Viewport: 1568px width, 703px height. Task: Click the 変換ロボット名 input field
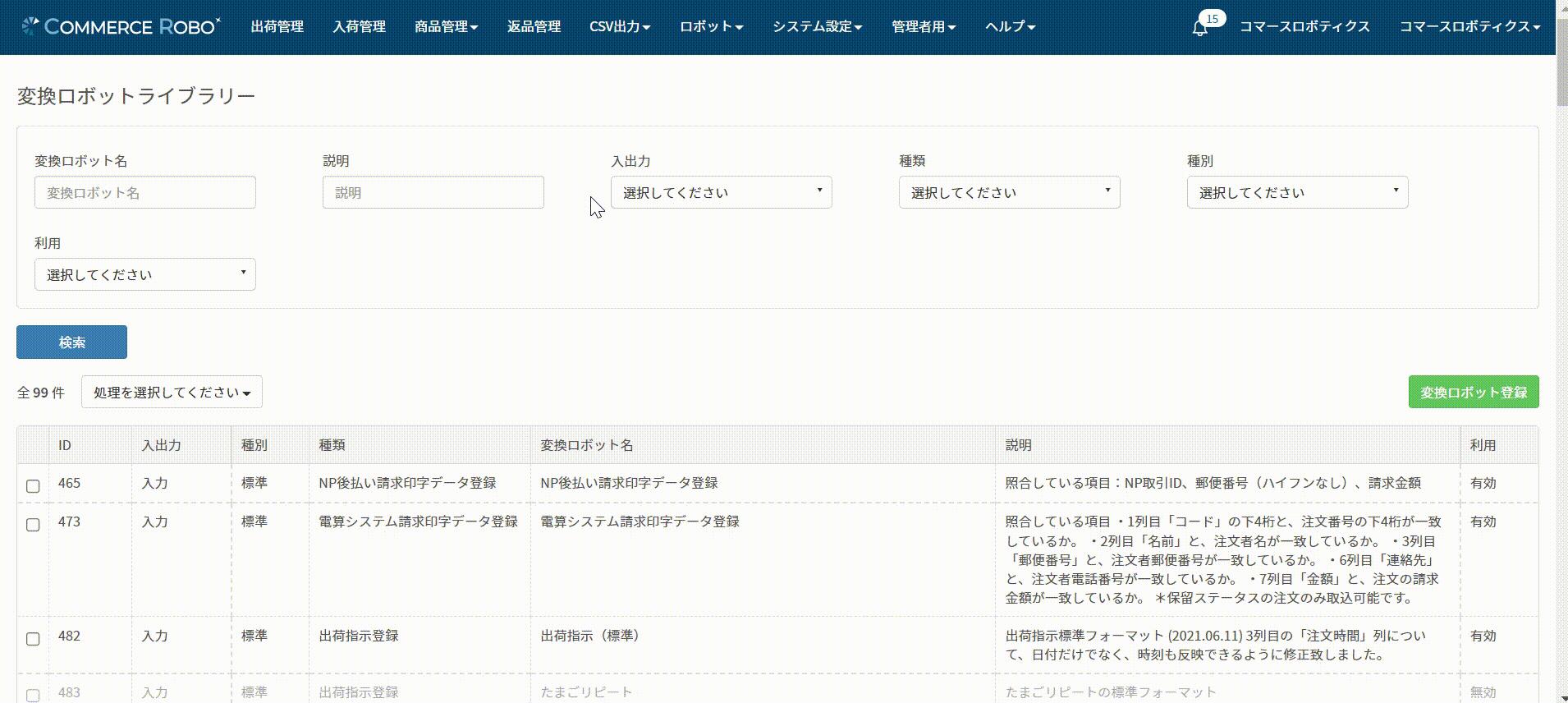coord(144,192)
